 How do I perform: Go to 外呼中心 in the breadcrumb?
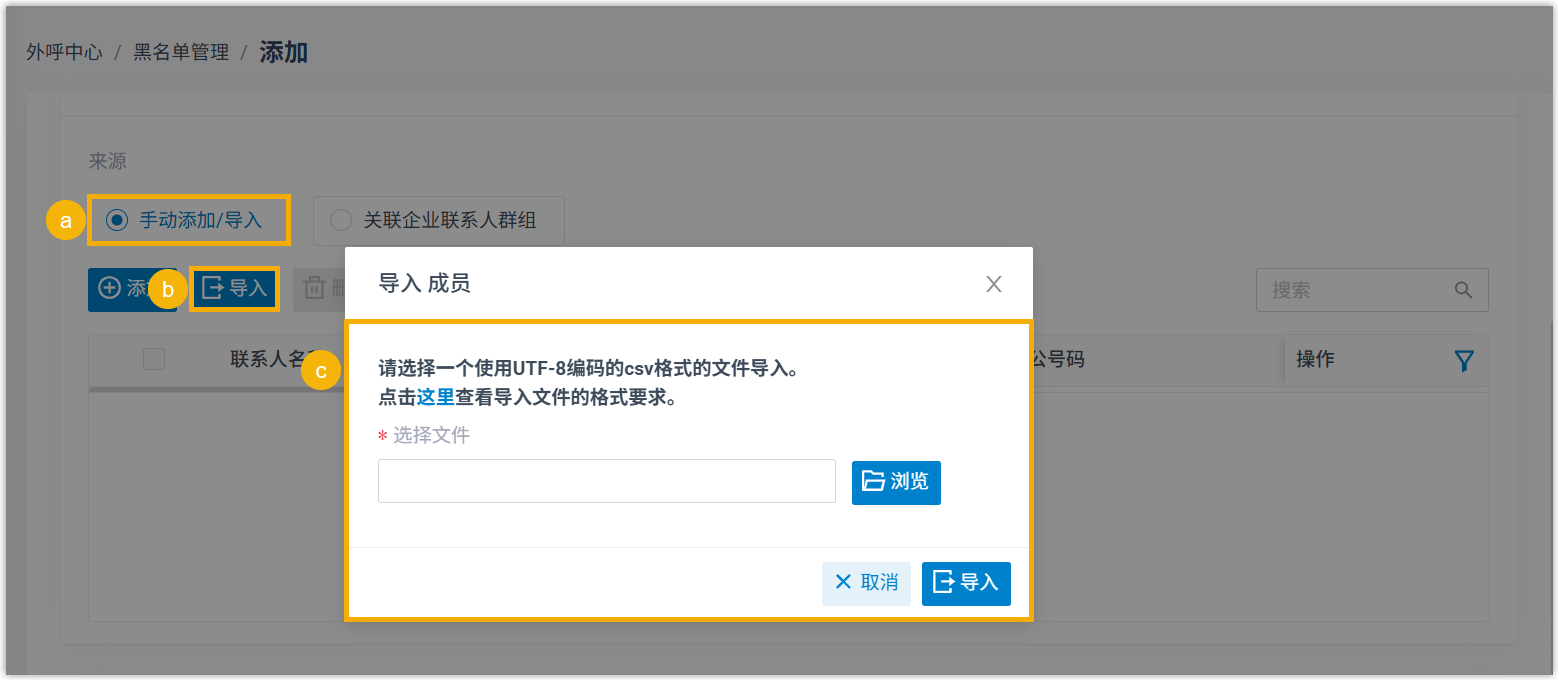(x=64, y=53)
